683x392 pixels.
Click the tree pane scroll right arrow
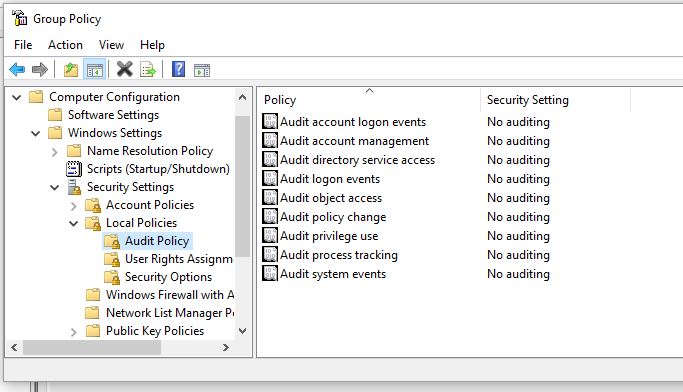coord(225,348)
